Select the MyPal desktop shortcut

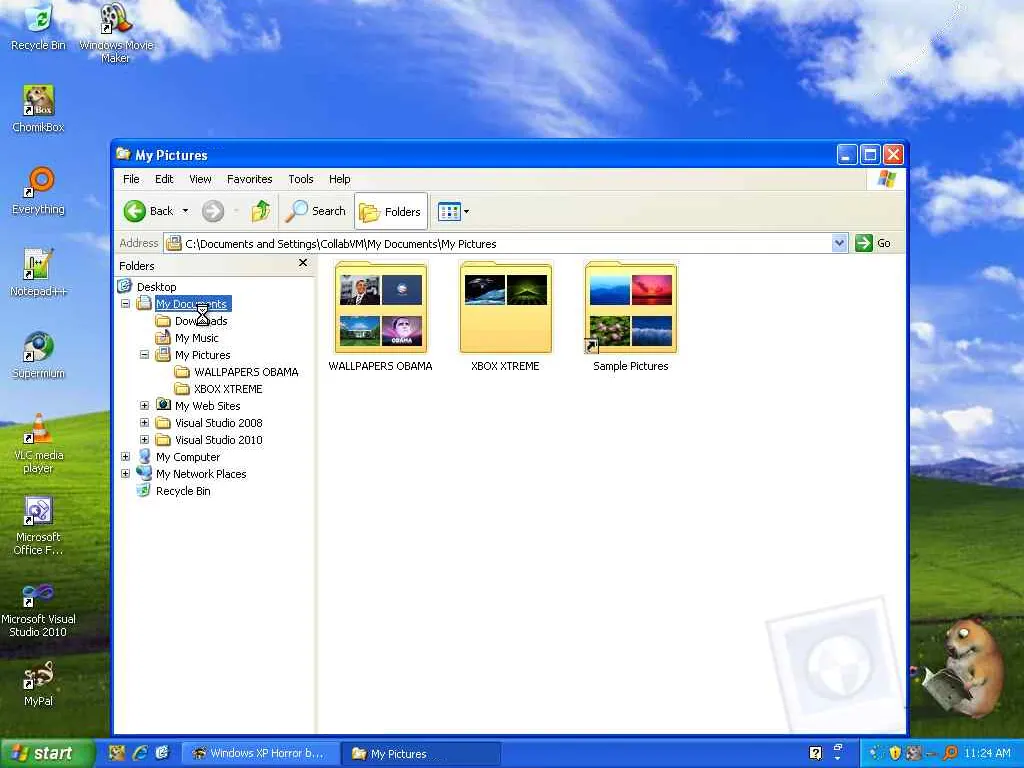[x=39, y=684]
